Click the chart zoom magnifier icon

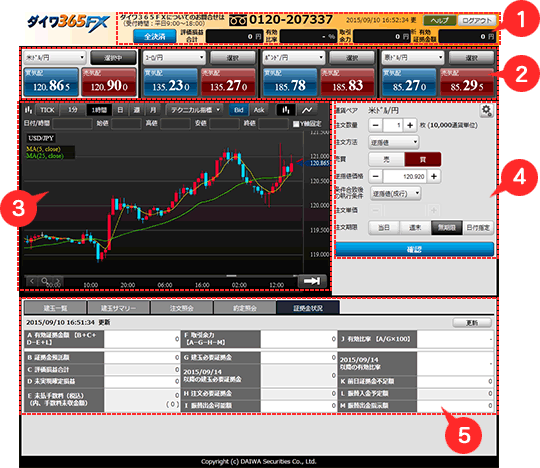(x=44, y=281)
